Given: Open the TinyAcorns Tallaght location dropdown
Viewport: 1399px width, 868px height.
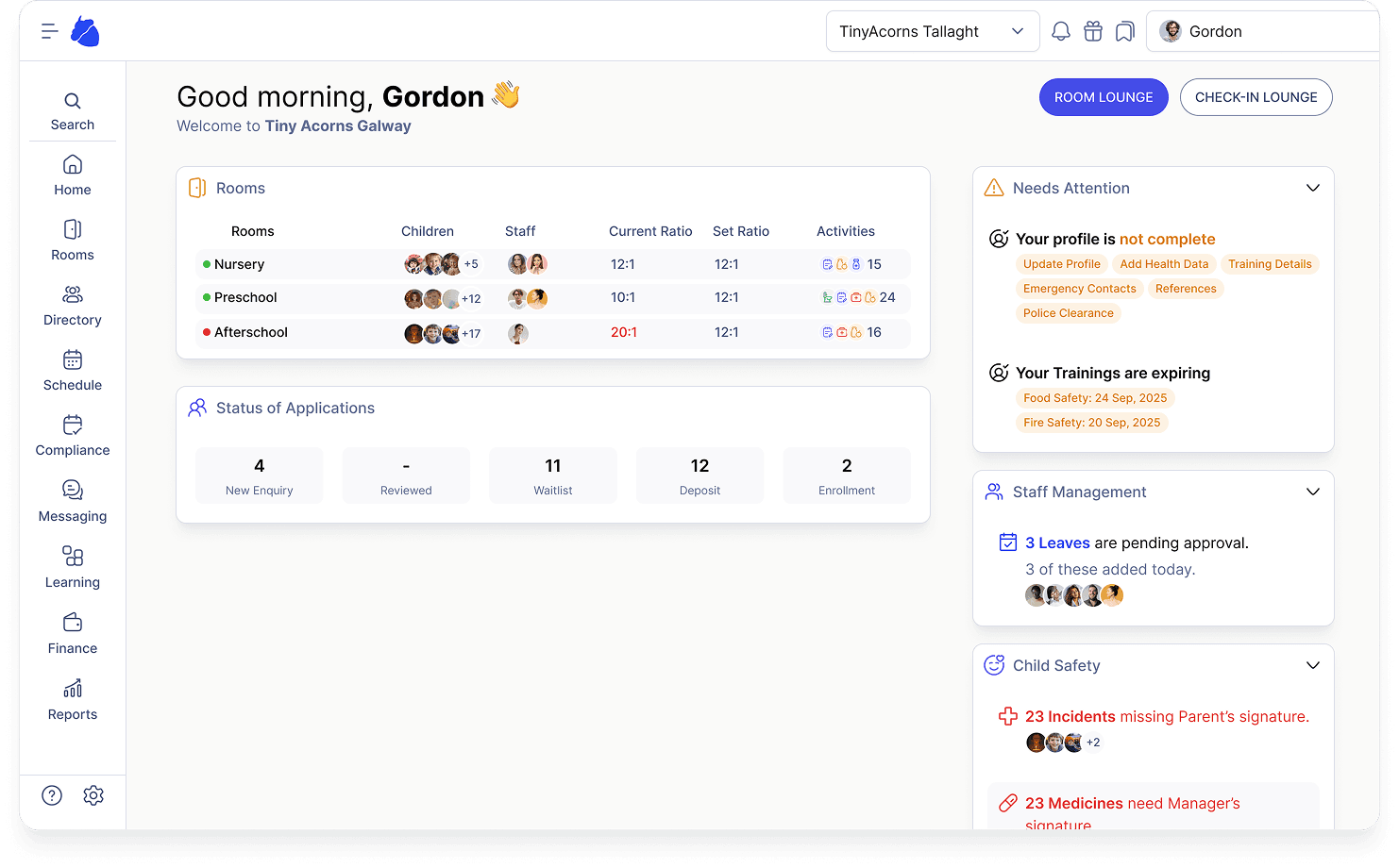Looking at the screenshot, I should (x=933, y=31).
